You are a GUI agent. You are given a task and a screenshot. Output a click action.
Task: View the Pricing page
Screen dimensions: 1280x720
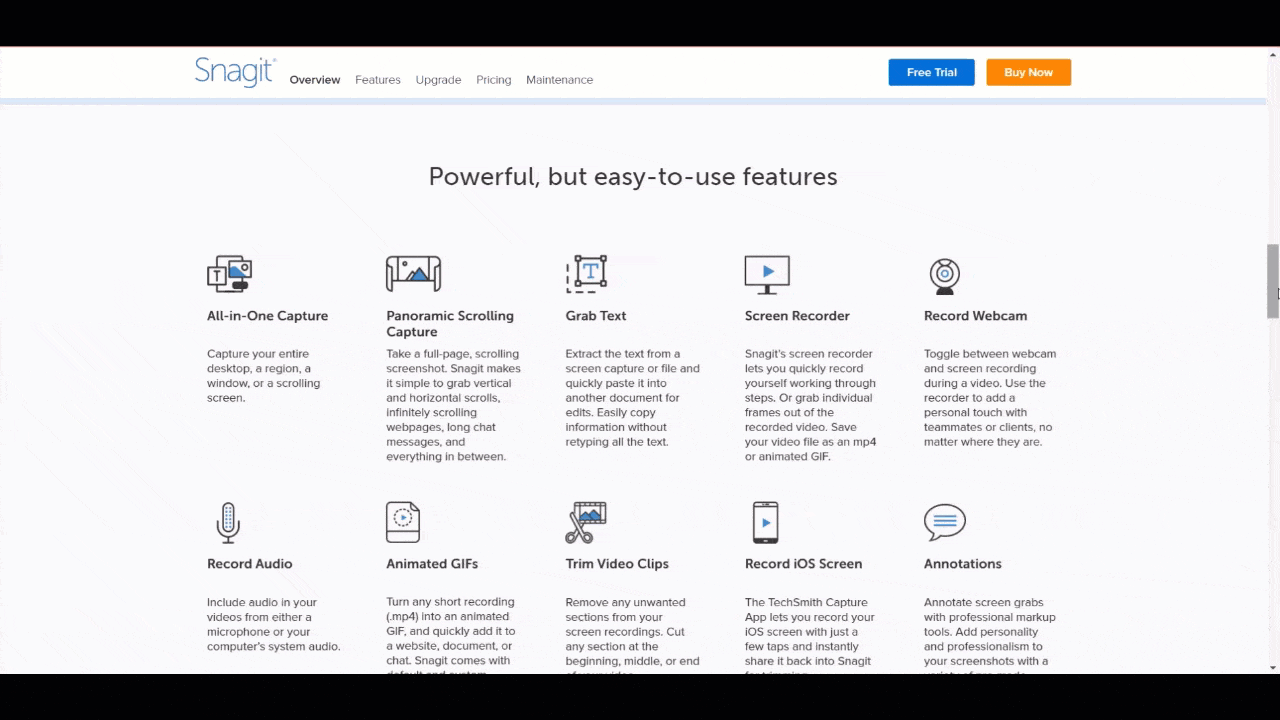(x=493, y=80)
